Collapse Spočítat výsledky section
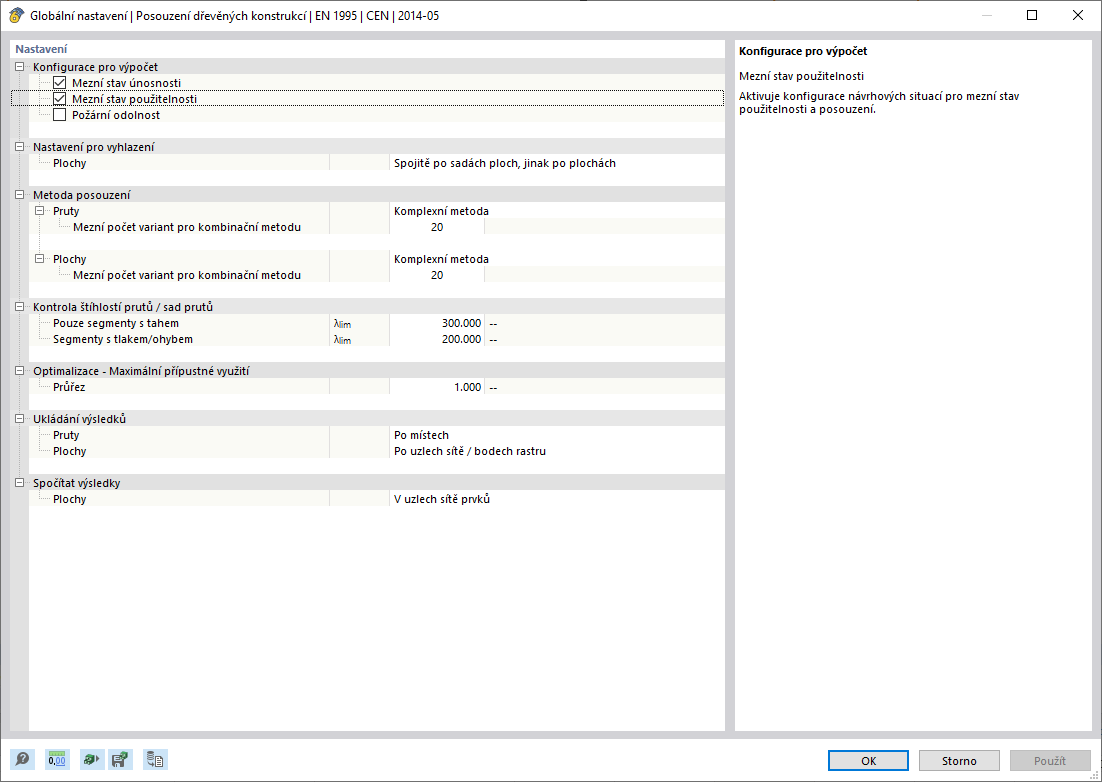The width and height of the screenshot is (1102, 782). (x=20, y=483)
